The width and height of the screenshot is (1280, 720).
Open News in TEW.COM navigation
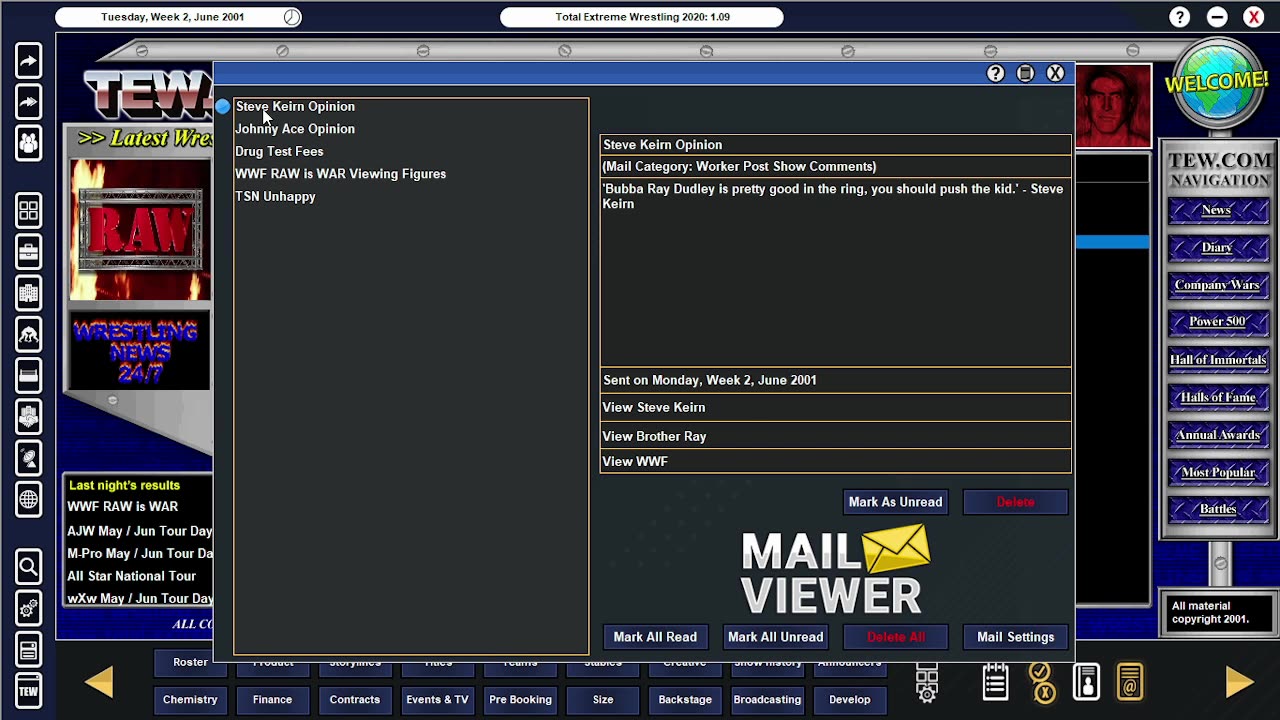(1217, 210)
